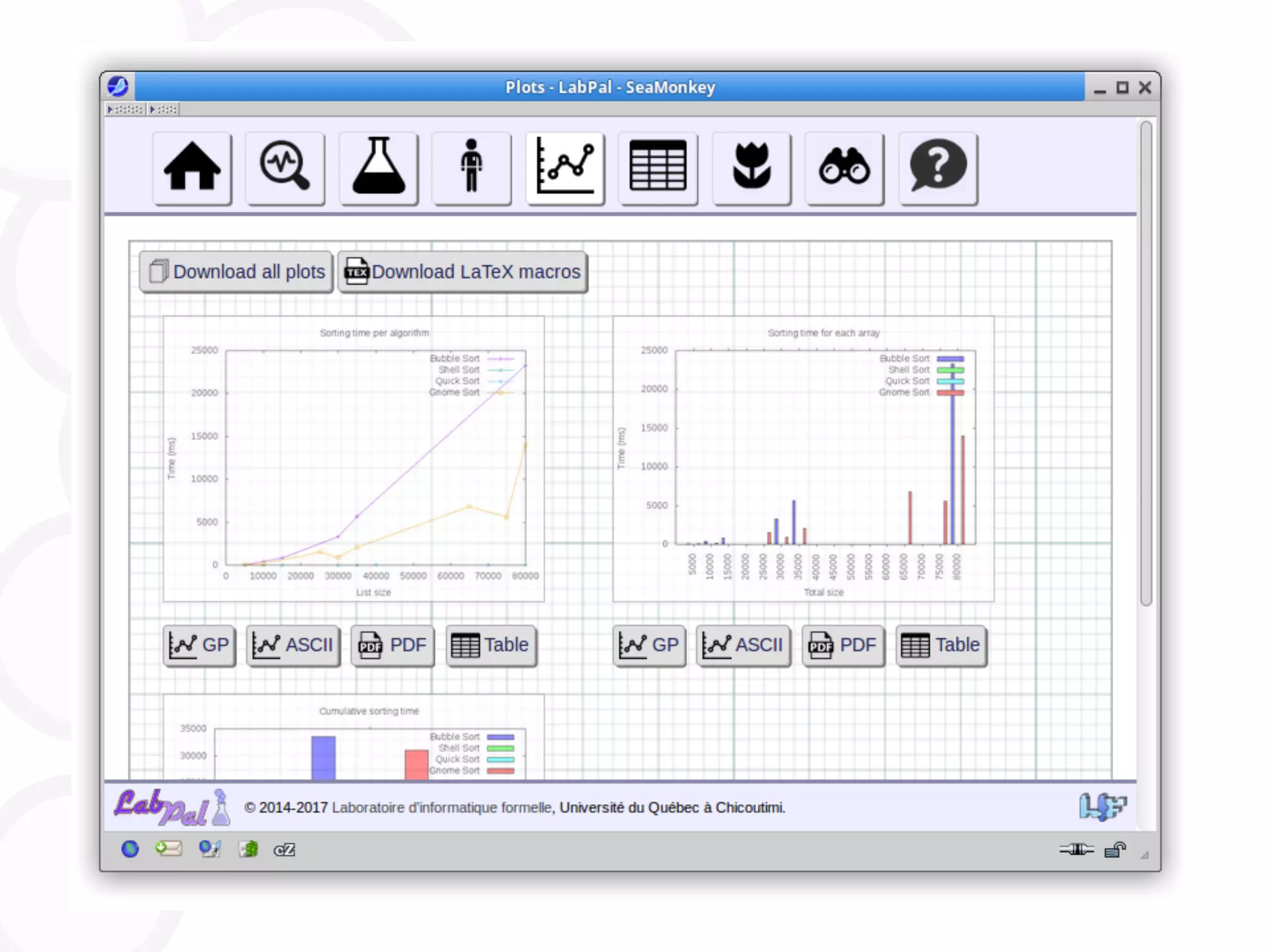Image resolution: width=1270 pixels, height=952 pixels.
Task: Open the Find binoculars icon
Action: click(x=845, y=167)
